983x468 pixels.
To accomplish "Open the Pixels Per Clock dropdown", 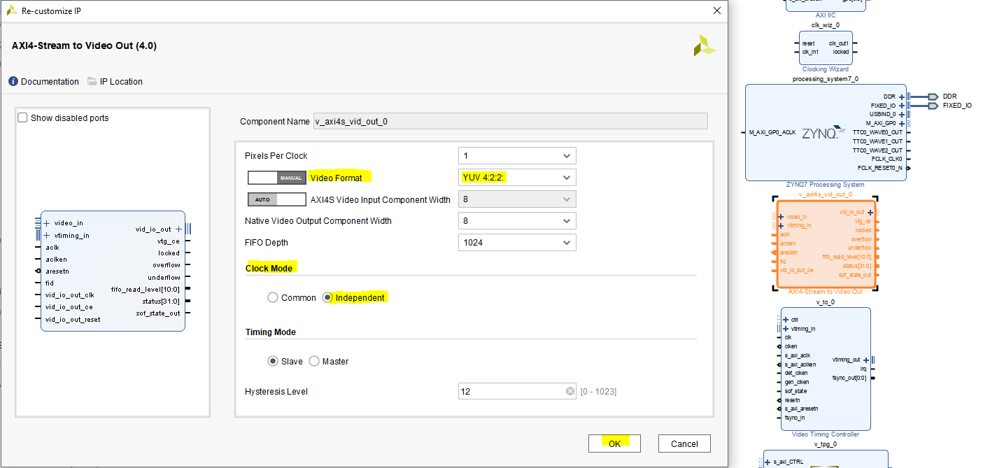I will coord(517,155).
